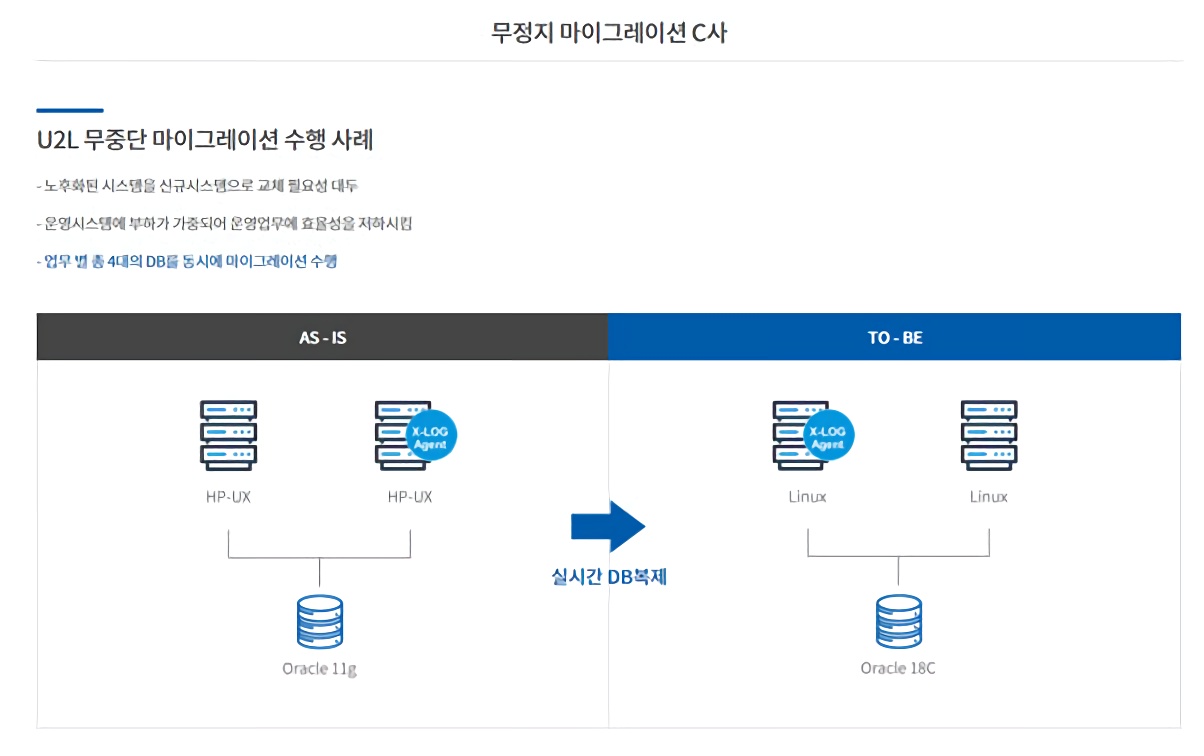Click the page title 무정지 마이그레이션 C사
The width and height of the screenshot is (1204, 756).
click(x=608, y=32)
